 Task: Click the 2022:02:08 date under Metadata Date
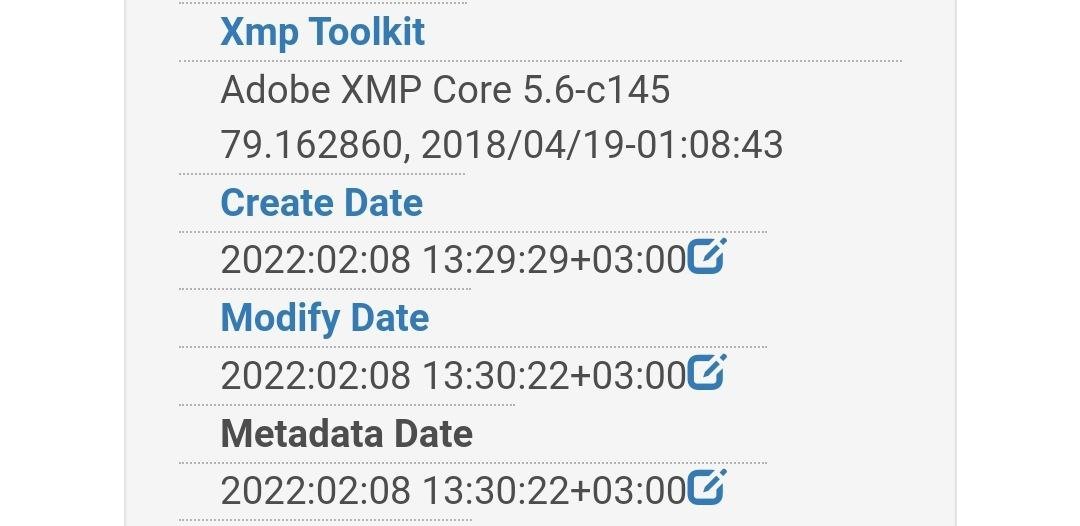[315, 491]
